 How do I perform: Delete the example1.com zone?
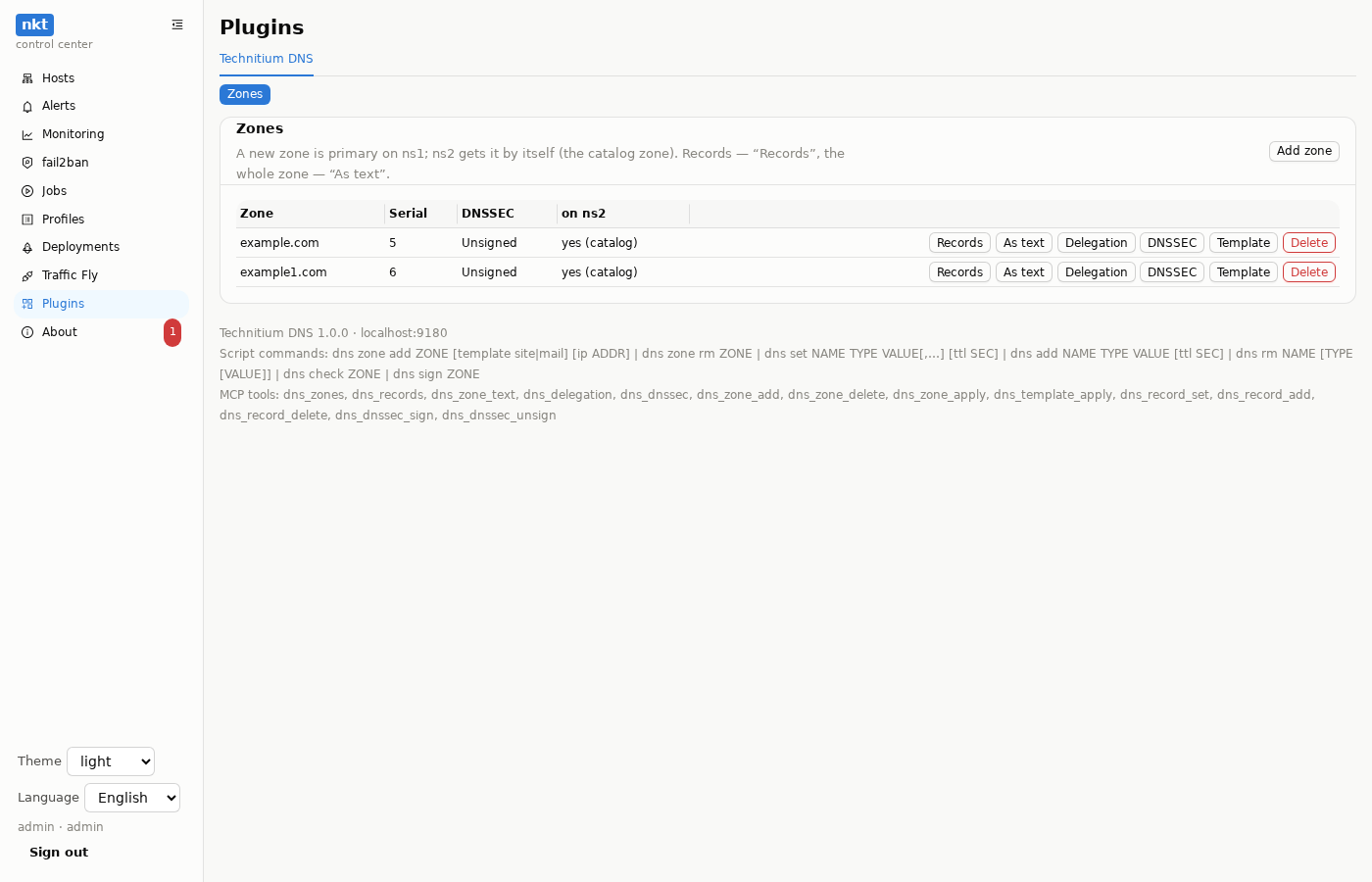click(x=1309, y=272)
